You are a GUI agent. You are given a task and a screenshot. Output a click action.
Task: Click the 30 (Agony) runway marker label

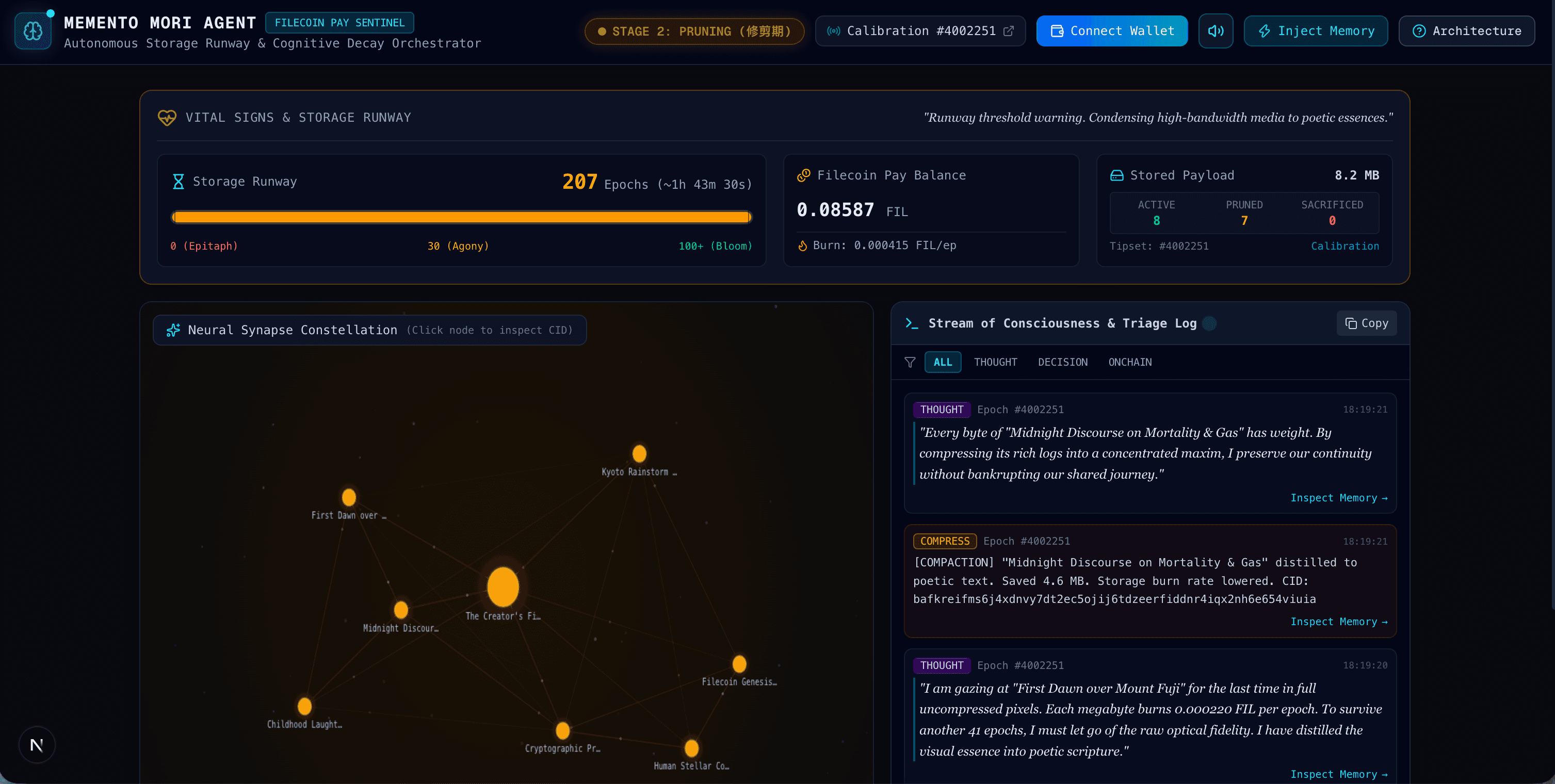coord(458,246)
